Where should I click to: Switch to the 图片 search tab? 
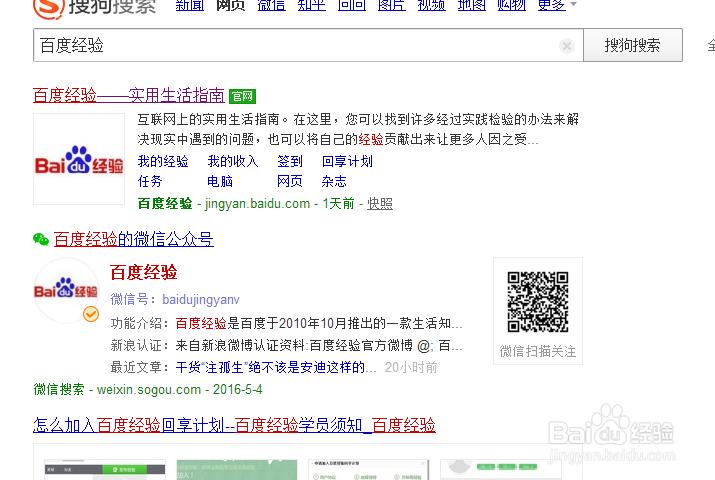[392, 5]
